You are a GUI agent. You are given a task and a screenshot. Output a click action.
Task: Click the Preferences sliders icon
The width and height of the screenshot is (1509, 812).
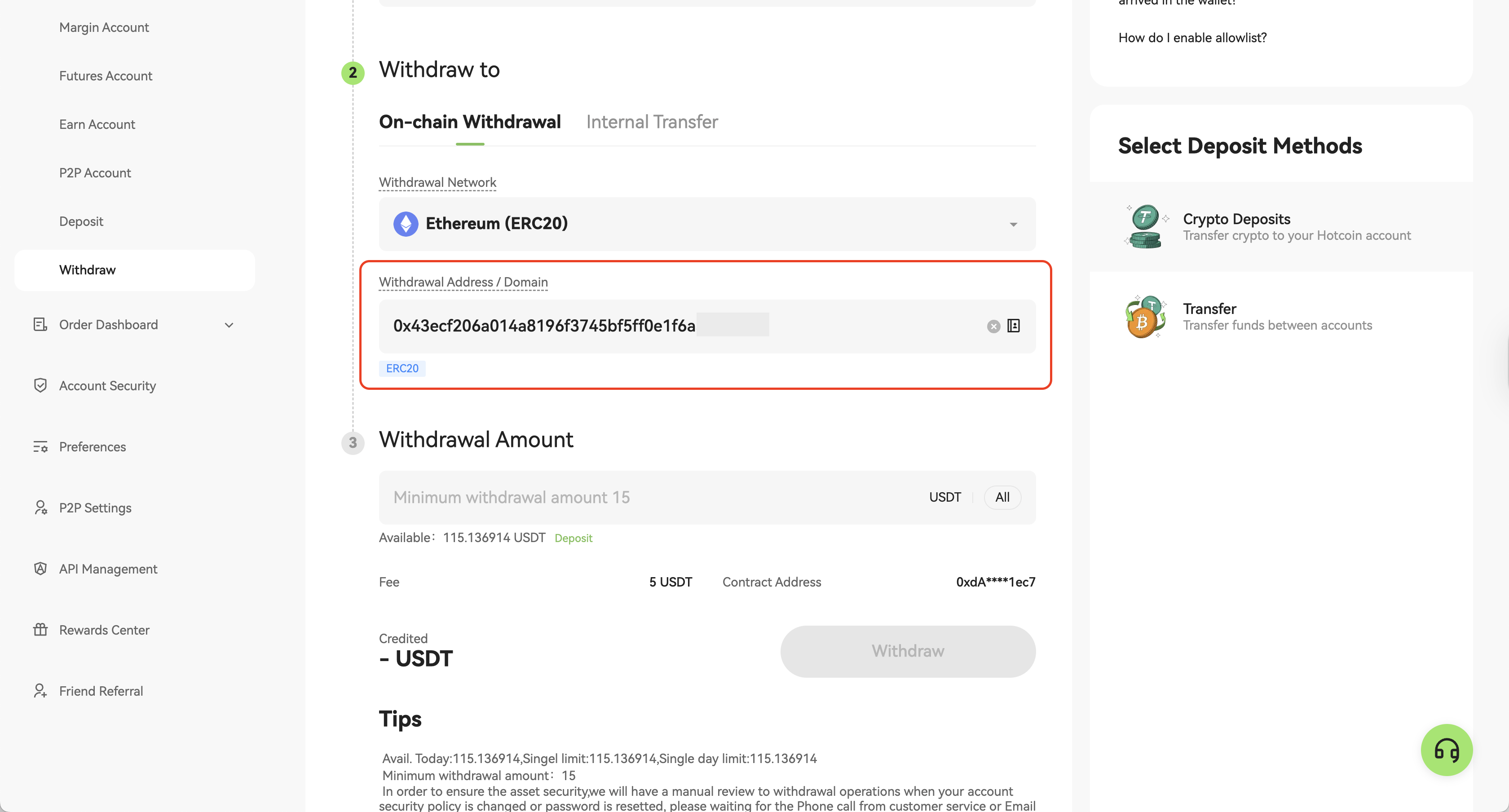tap(40, 447)
